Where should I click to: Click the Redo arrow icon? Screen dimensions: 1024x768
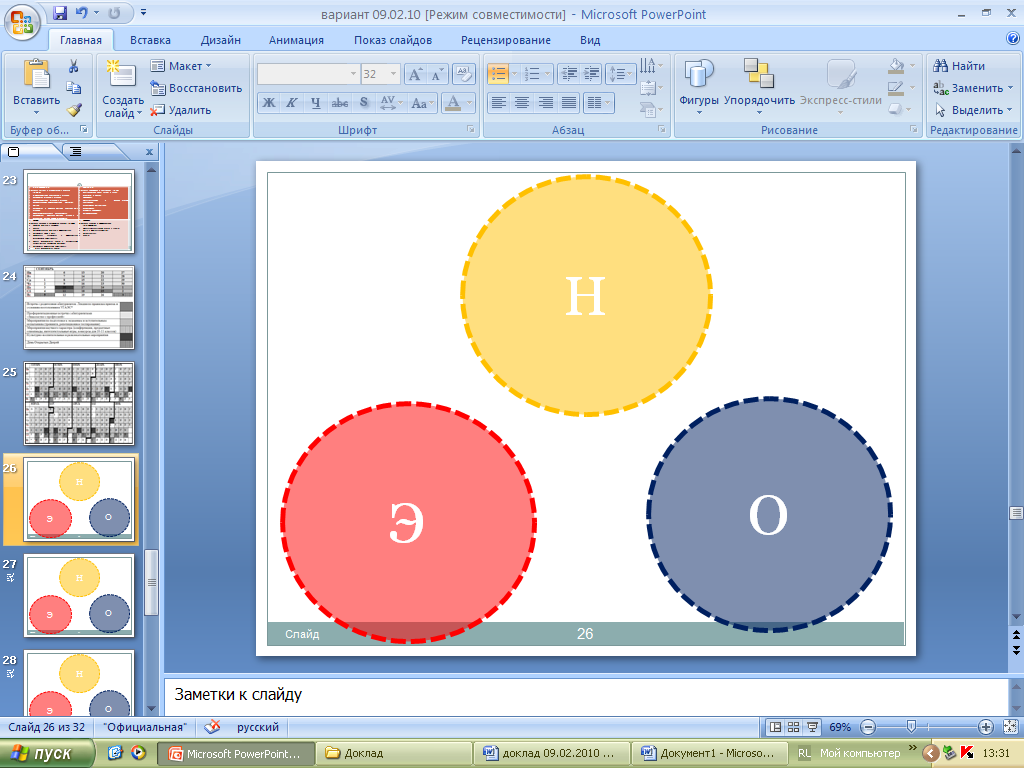114,12
